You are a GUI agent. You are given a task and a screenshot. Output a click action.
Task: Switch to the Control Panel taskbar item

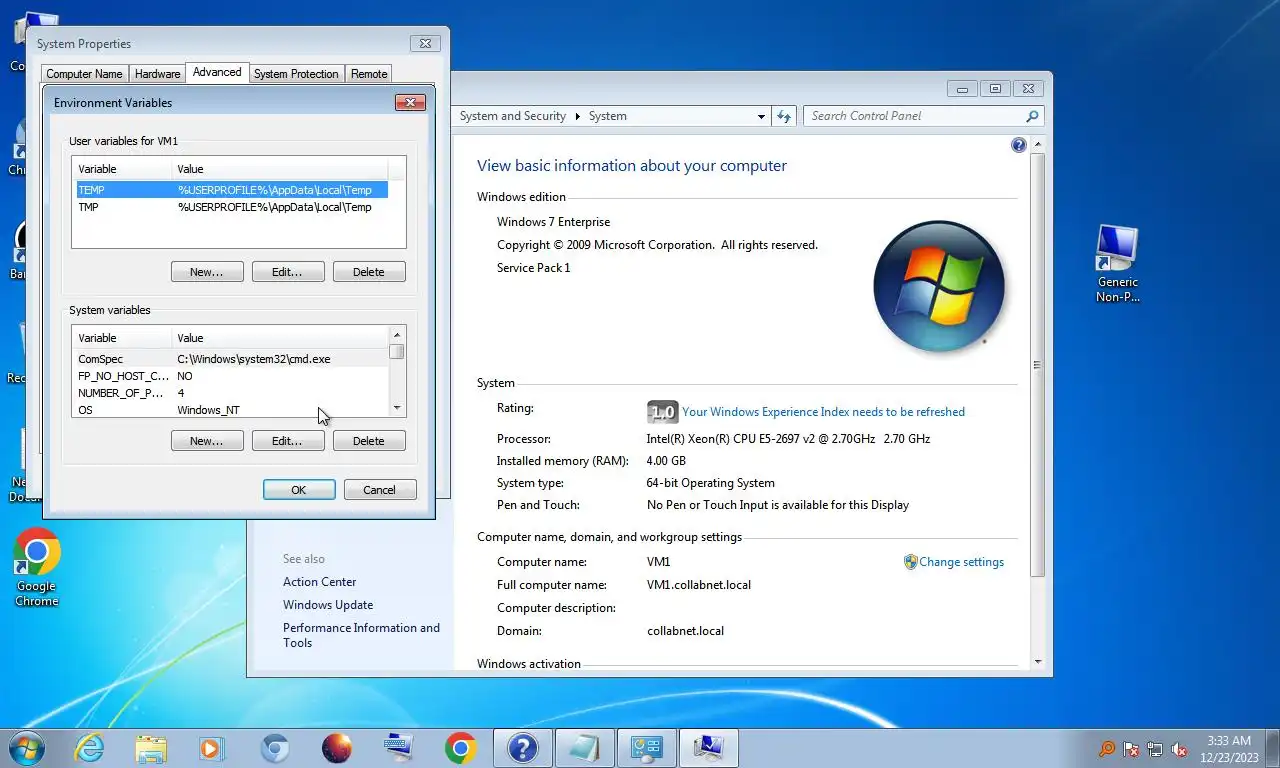pyautogui.click(x=647, y=748)
